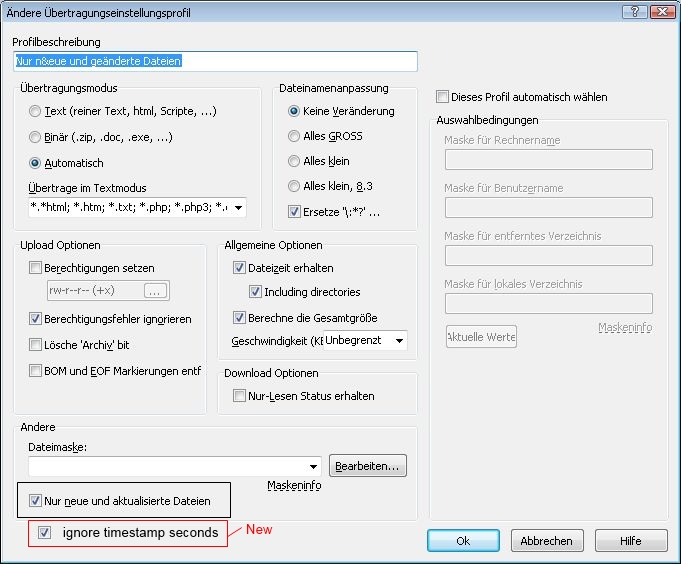
Task: Click the ellipsis button beside rw-r--r-- field
Action: pyautogui.click(x=154, y=292)
